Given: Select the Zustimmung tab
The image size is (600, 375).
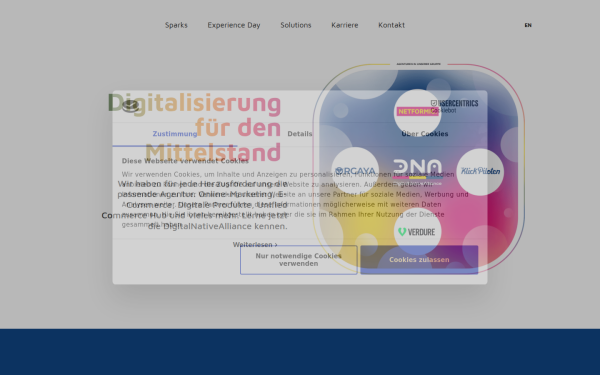Looking at the screenshot, I should point(175,134).
